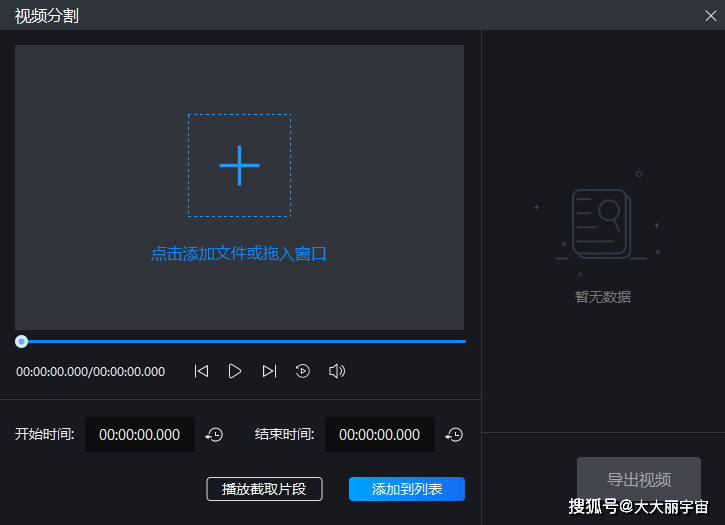Click the plus icon to add a file
This screenshot has width=725, height=525.
coord(239,165)
